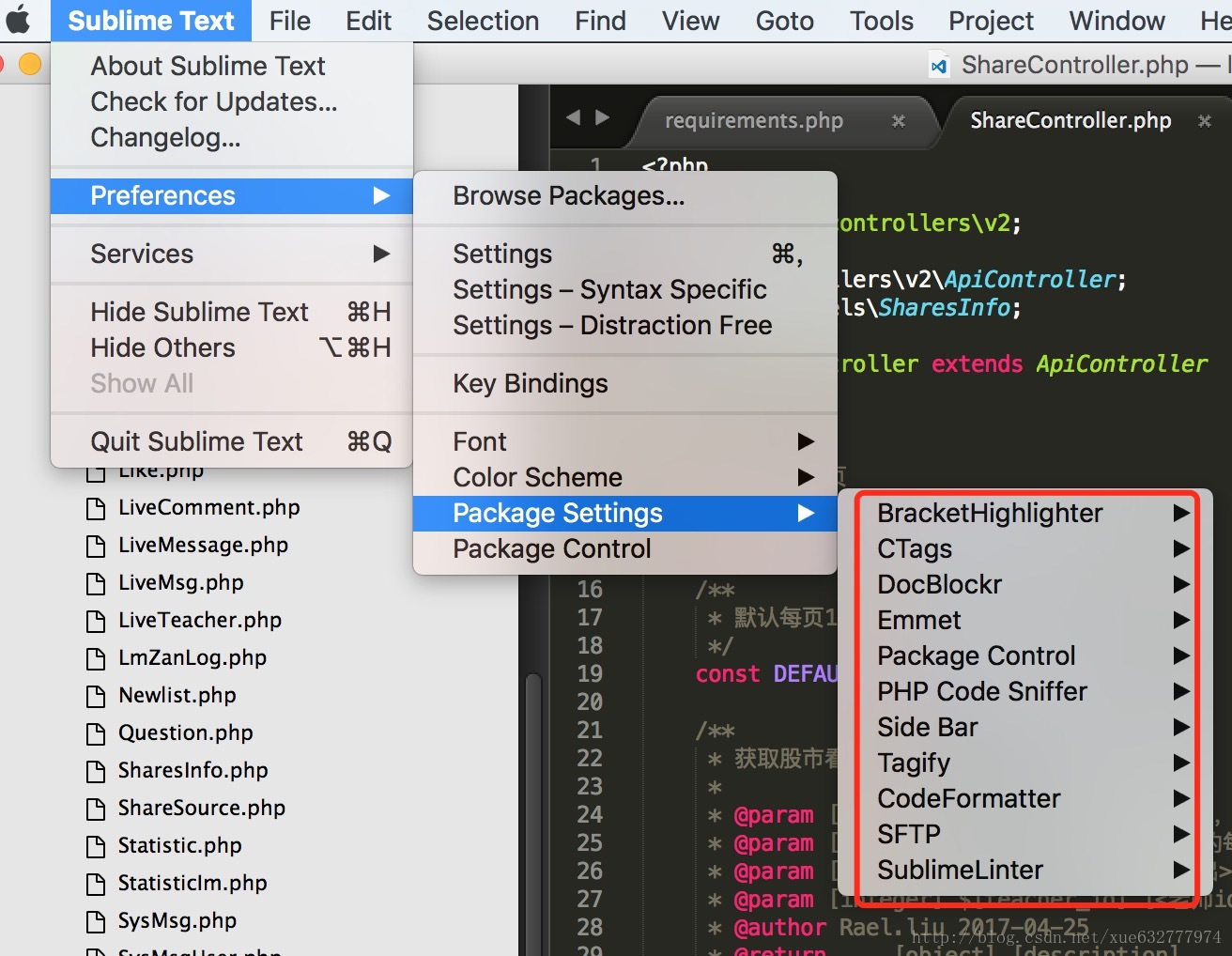The width and height of the screenshot is (1232, 956).
Task: Expand SublimeLinter package settings
Action: pos(1025,870)
